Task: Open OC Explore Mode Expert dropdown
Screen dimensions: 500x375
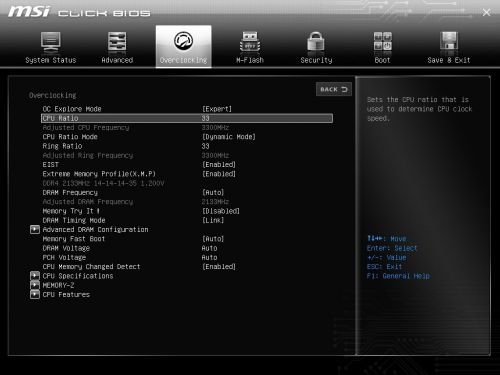Action: pos(217,109)
